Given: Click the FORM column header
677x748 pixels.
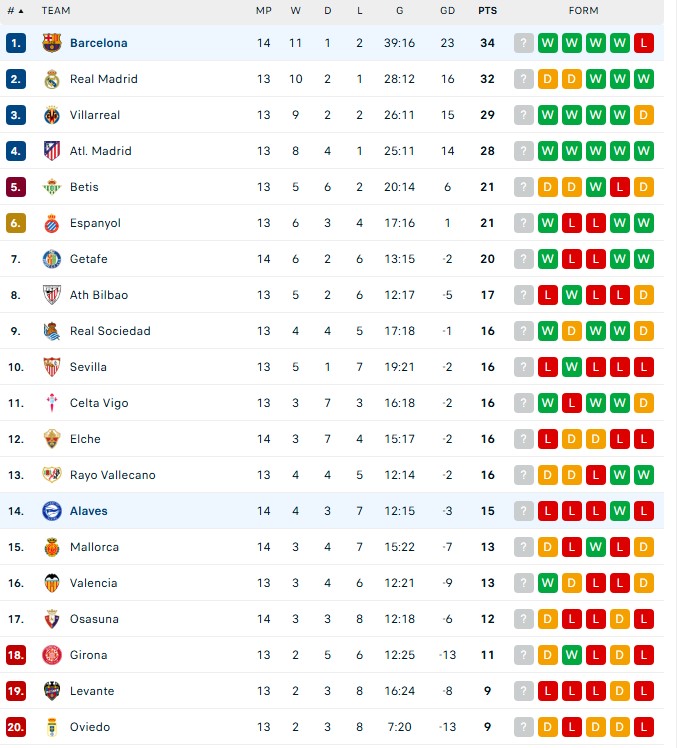Looking at the screenshot, I should [583, 10].
